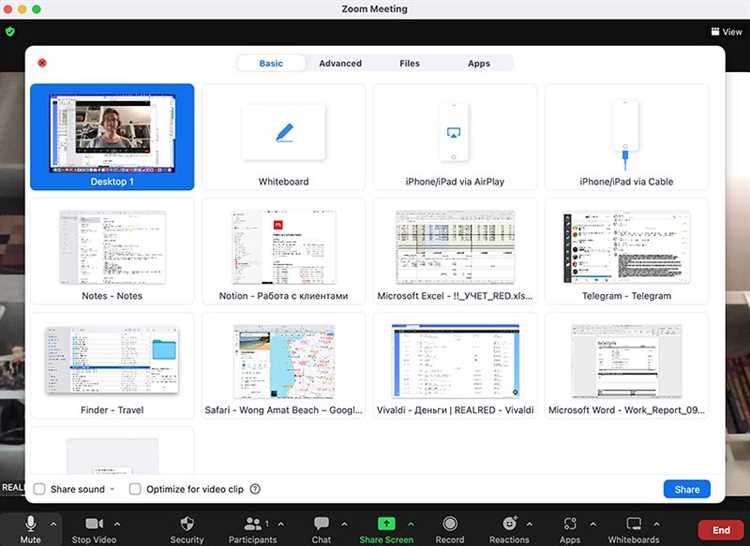750x546 pixels.
Task: Select the Notion window thumbnail
Action: click(284, 251)
